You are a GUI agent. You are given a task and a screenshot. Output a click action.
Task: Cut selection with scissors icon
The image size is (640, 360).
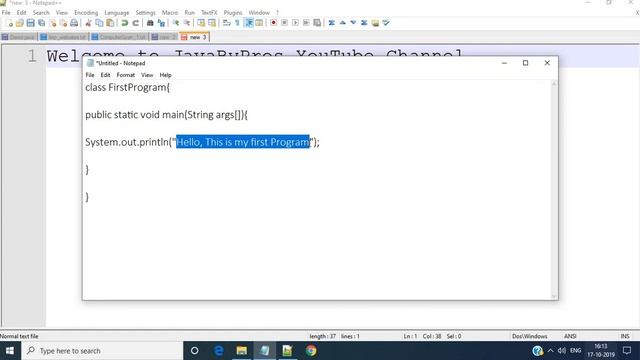pos(88,23)
